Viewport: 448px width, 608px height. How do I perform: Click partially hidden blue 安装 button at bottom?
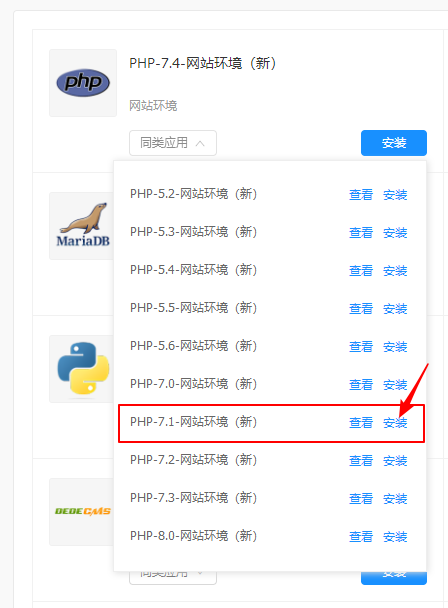(394, 577)
